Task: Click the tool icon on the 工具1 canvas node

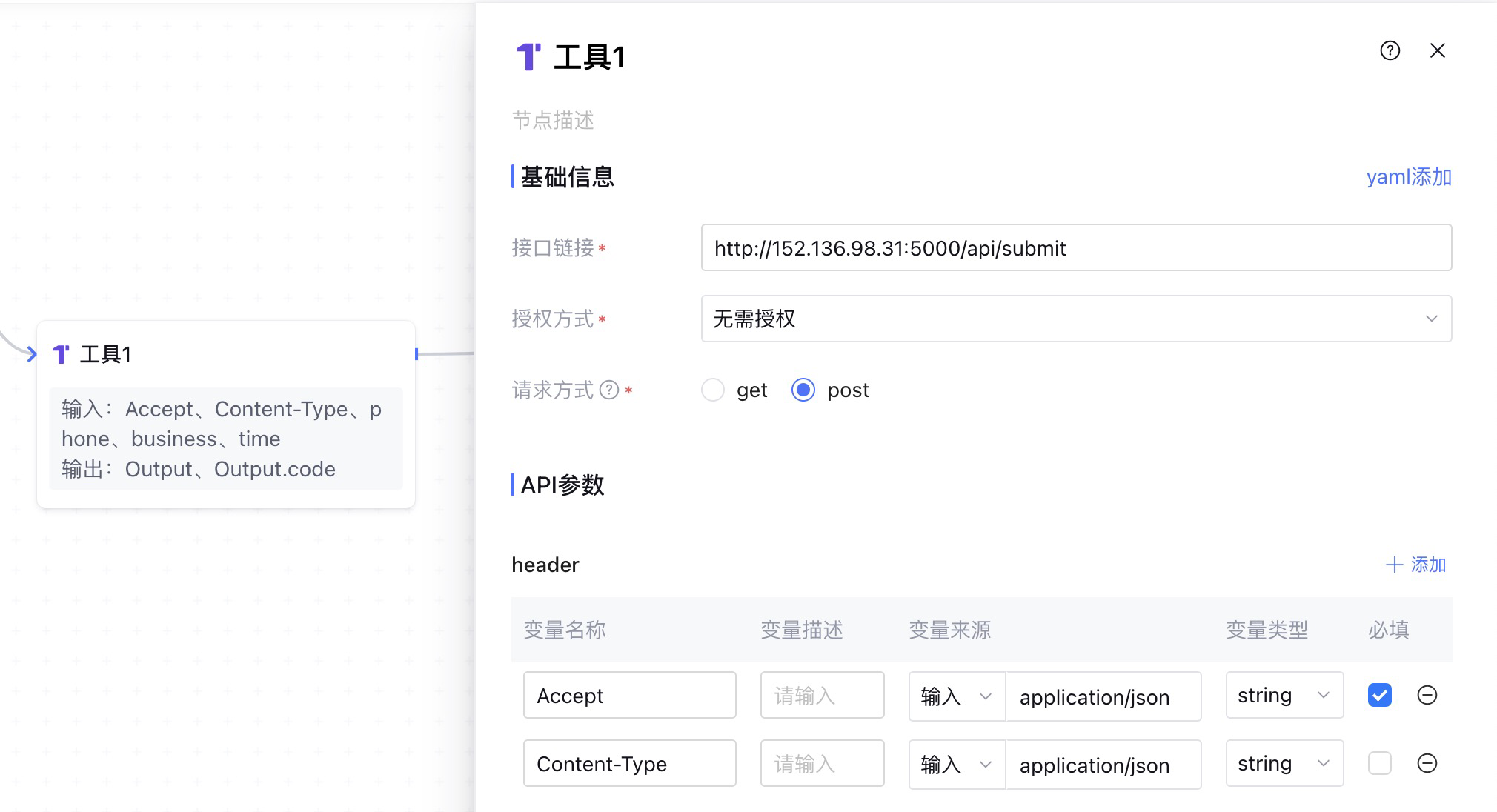Action: click(62, 354)
